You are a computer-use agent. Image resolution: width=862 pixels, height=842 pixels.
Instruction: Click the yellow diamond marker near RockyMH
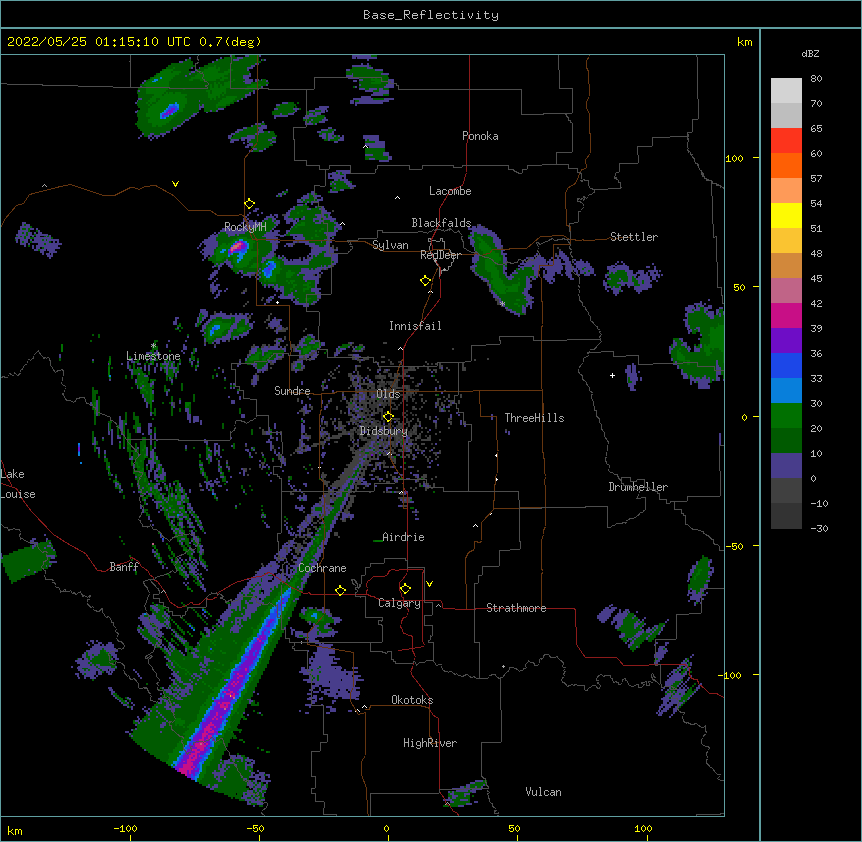250,204
